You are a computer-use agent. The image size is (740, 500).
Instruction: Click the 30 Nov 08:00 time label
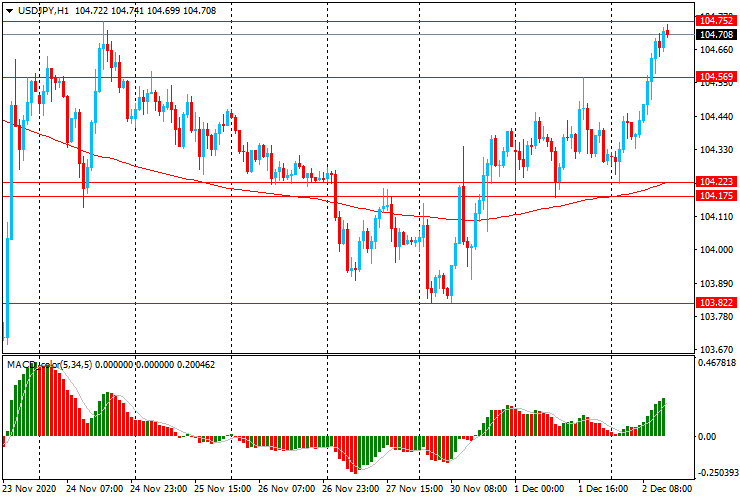[x=479, y=488]
